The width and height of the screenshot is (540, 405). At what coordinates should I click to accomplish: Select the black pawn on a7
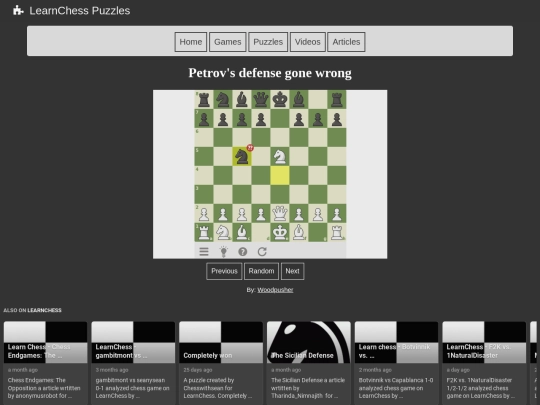(x=204, y=118)
